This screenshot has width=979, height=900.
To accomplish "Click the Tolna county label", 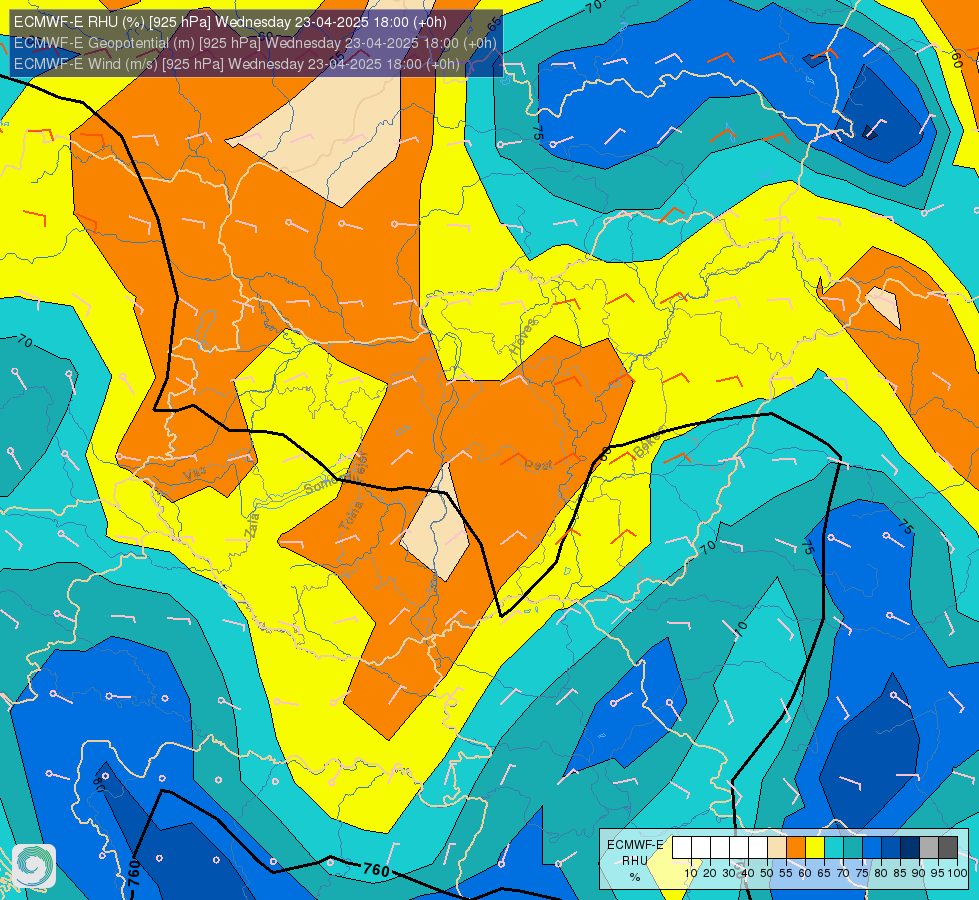I will [x=351, y=516].
